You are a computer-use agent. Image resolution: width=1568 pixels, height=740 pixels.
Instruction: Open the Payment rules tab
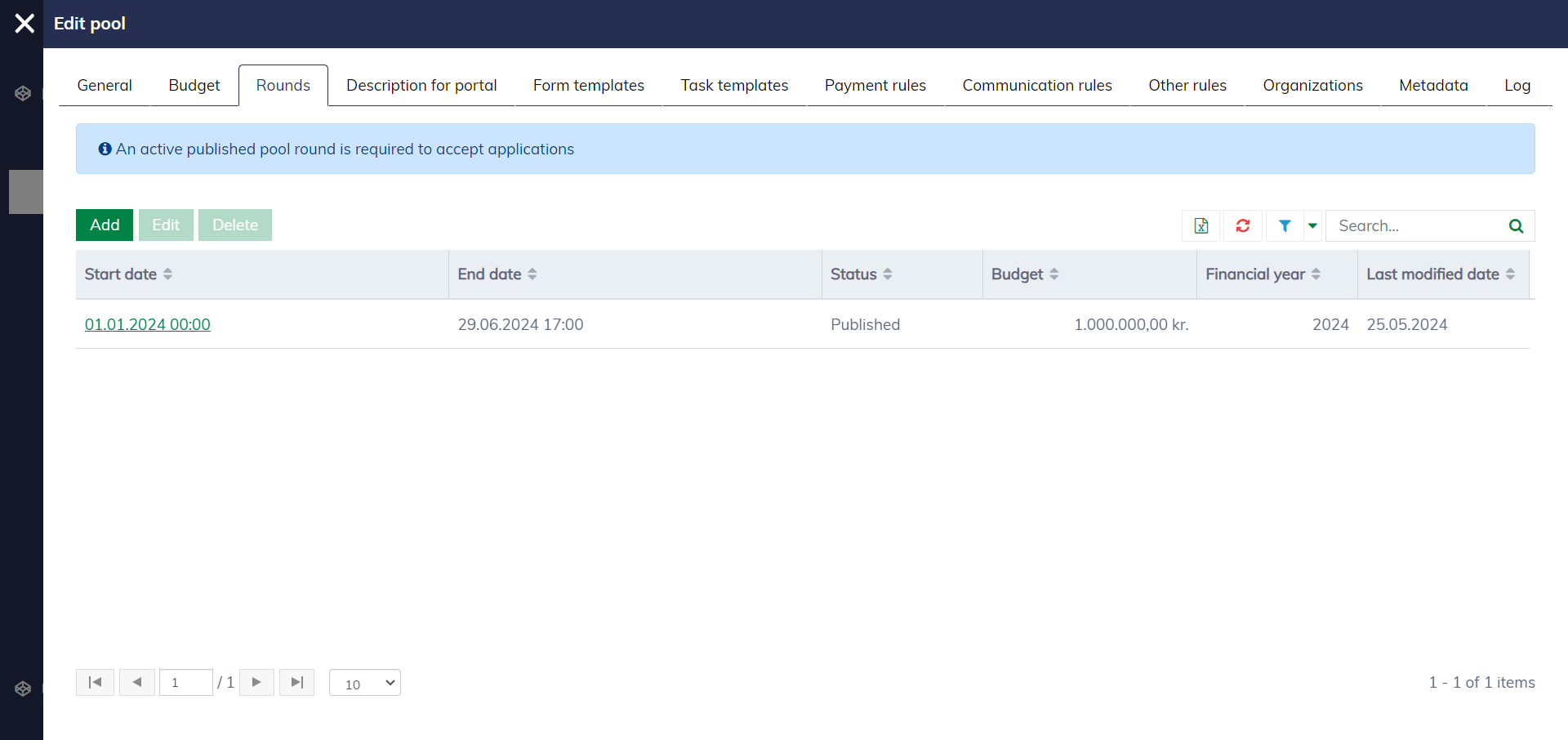coord(875,86)
